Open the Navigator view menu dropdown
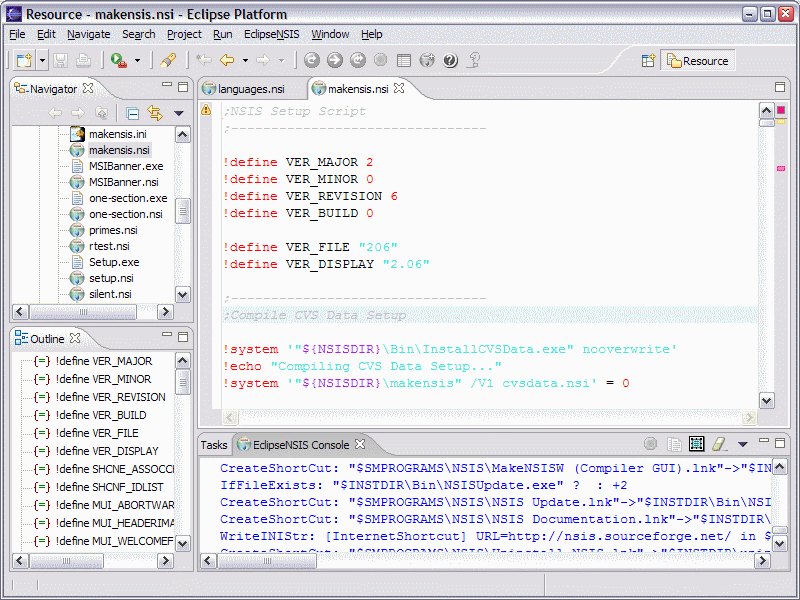Image resolution: width=800 pixels, height=600 pixels. tap(179, 113)
